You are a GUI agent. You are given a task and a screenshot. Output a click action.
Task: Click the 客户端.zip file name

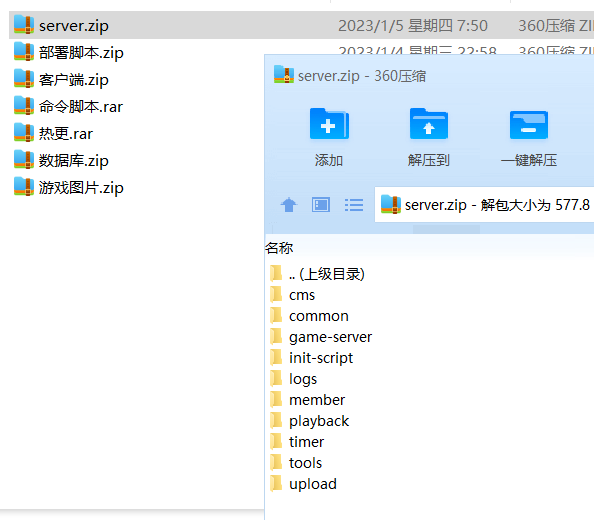pos(74,80)
